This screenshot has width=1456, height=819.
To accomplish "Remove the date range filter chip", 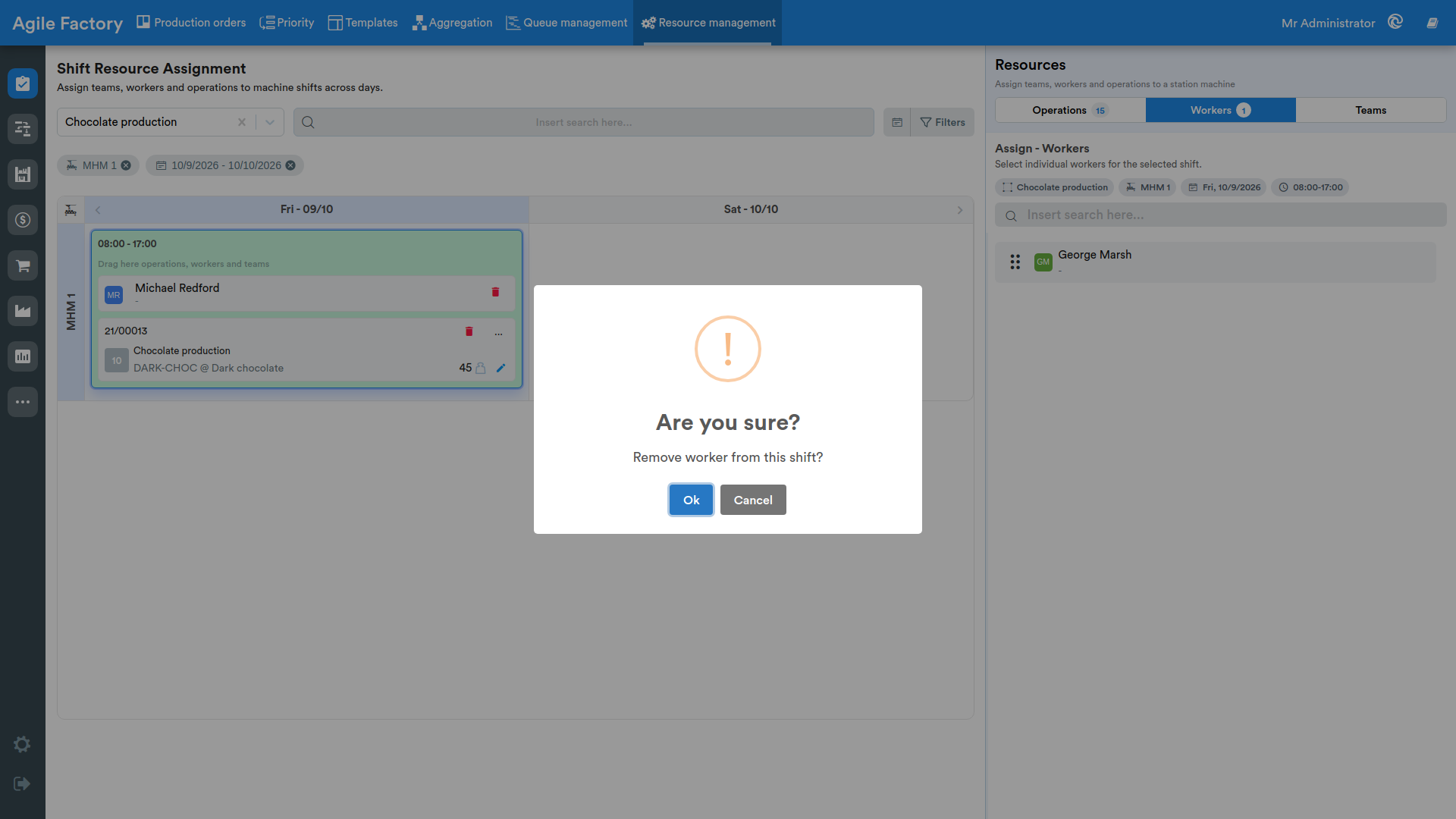I will (x=290, y=165).
